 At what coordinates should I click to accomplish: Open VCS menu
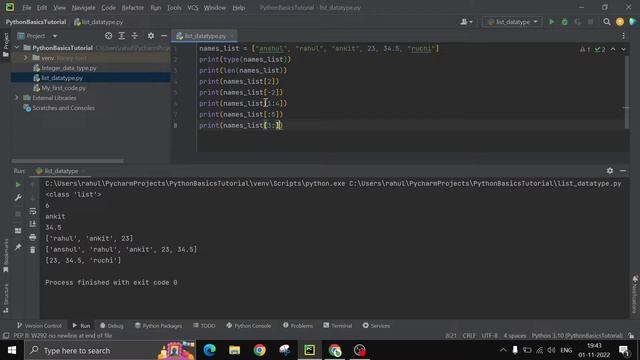193,8
